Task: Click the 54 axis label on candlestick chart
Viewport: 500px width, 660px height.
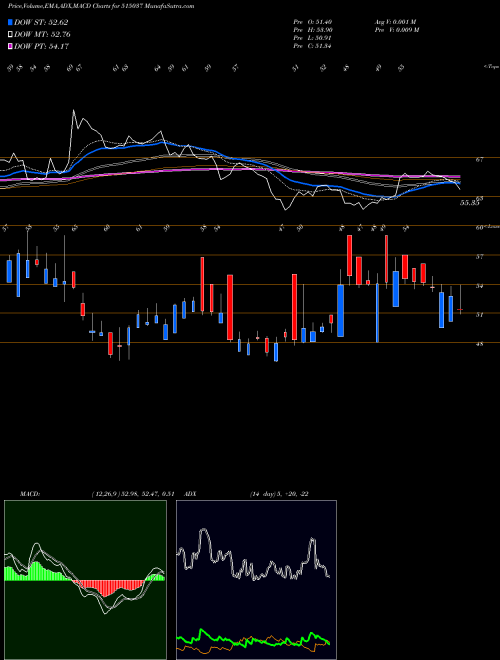Action: [x=480, y=286]
